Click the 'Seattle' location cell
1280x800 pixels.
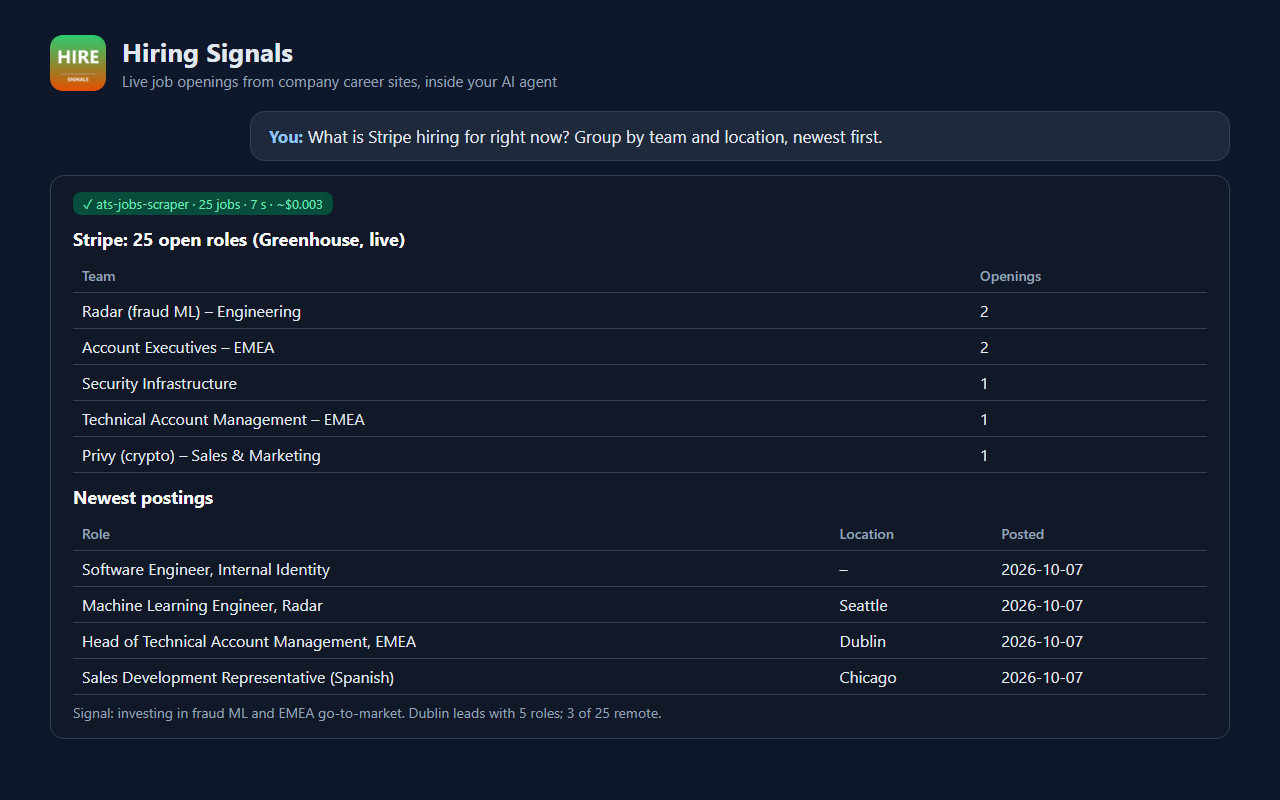[864, 605]
